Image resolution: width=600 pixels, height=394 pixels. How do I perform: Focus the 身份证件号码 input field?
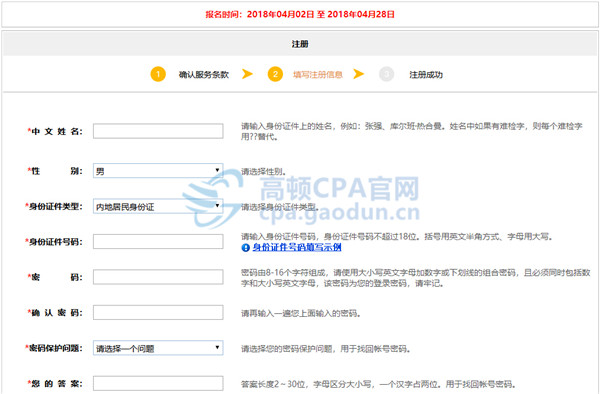coord(158,241)
